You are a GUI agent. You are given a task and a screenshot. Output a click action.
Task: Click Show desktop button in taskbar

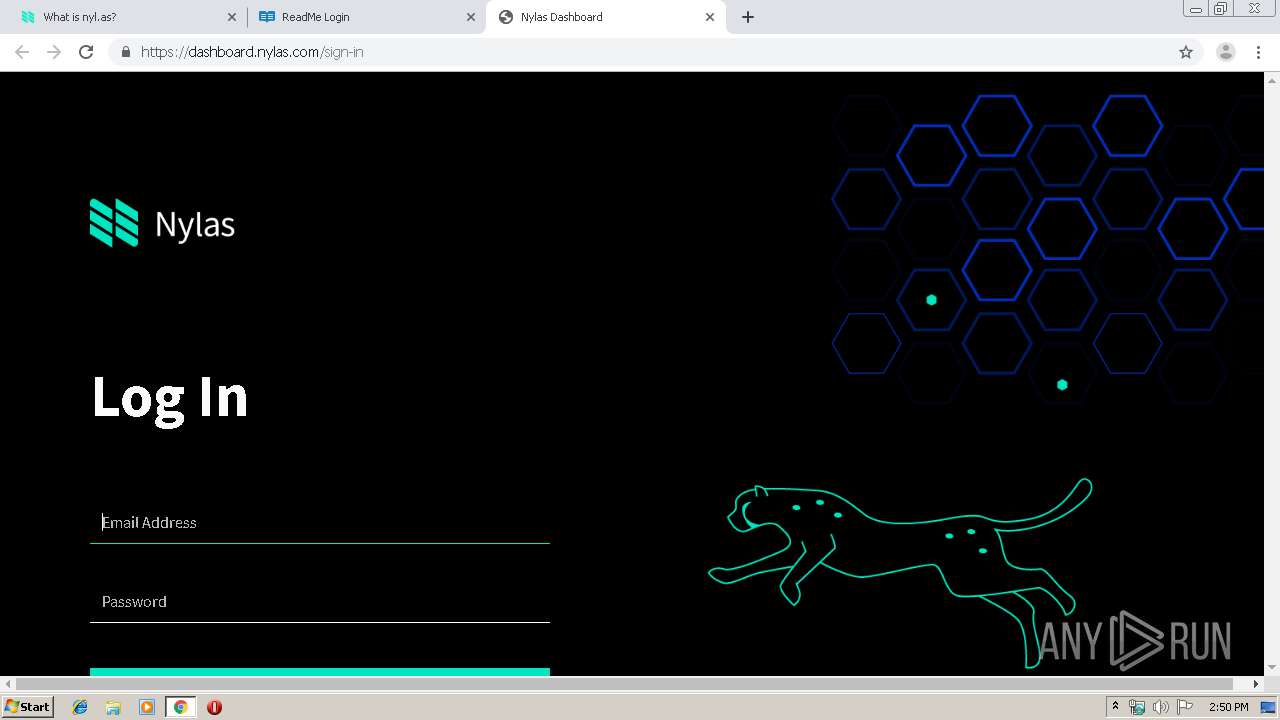click(x=1270, y=707)
